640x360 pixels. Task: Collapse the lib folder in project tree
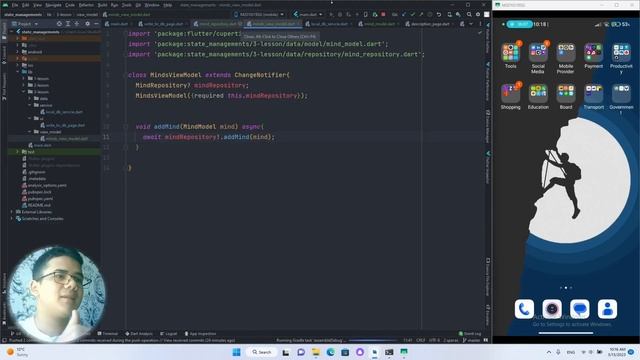coord(18,72)
